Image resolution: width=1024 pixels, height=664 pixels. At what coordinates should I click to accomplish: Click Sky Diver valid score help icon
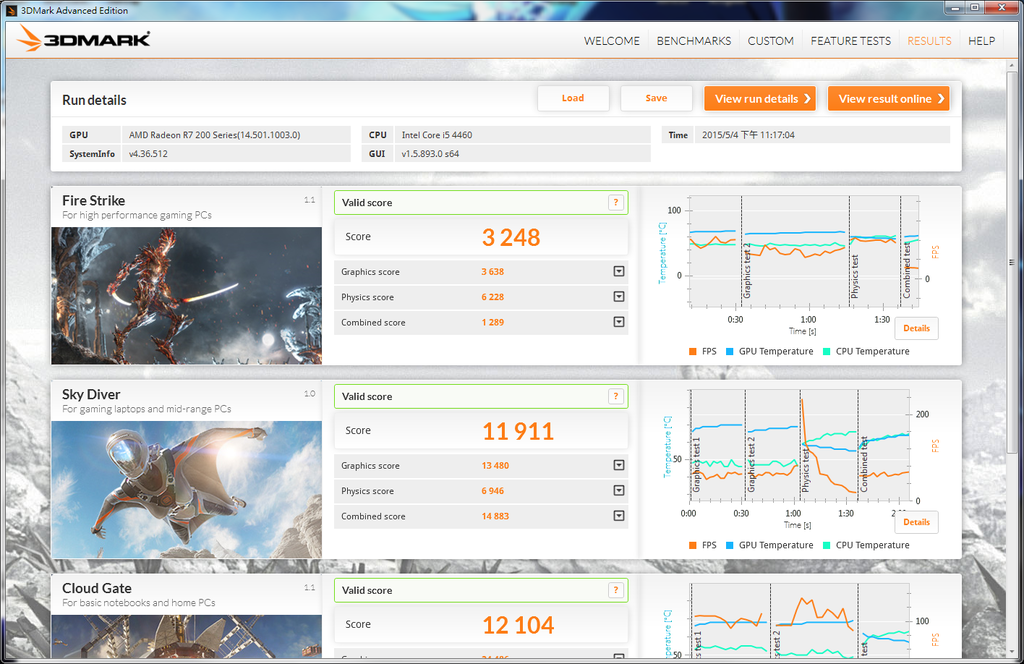(615, 397)
